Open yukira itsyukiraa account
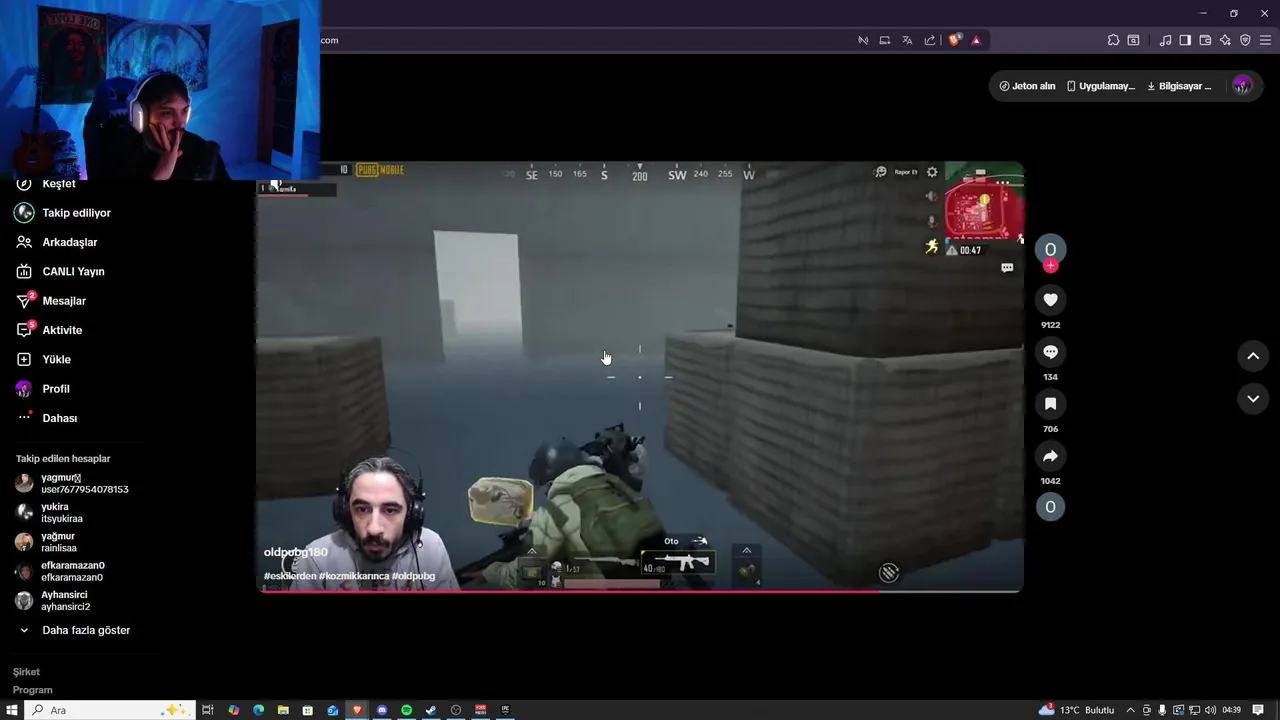 coord(49,513)
